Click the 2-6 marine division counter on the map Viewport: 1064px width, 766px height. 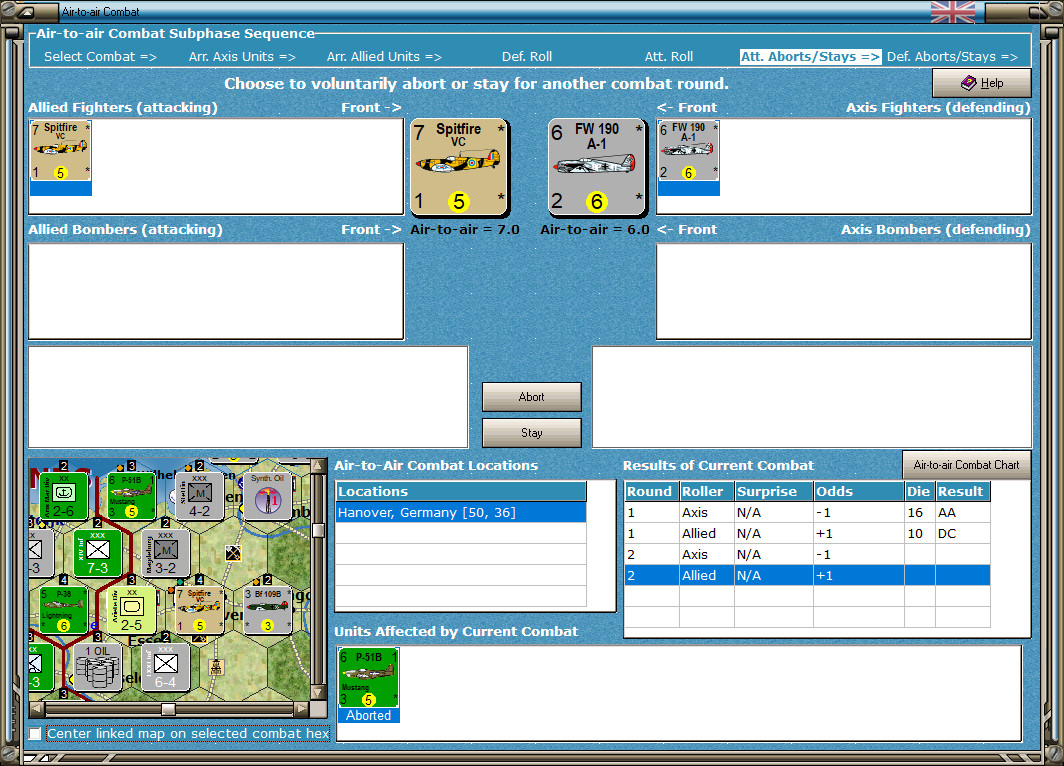[x=63, y=496]
